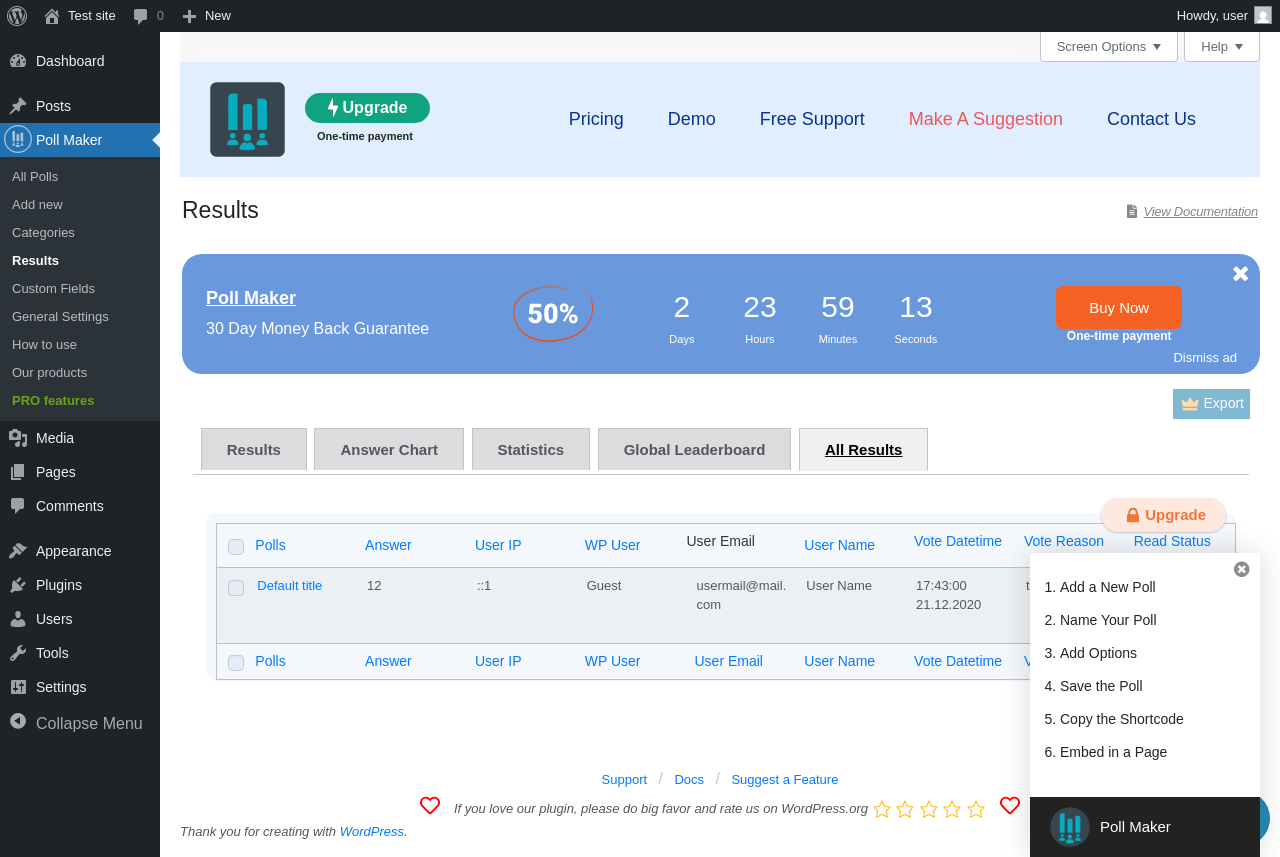Click the lock Upgrade button above the table
The height and width of the screenshot is (857, 1280).
click(x=1164, y=515)
